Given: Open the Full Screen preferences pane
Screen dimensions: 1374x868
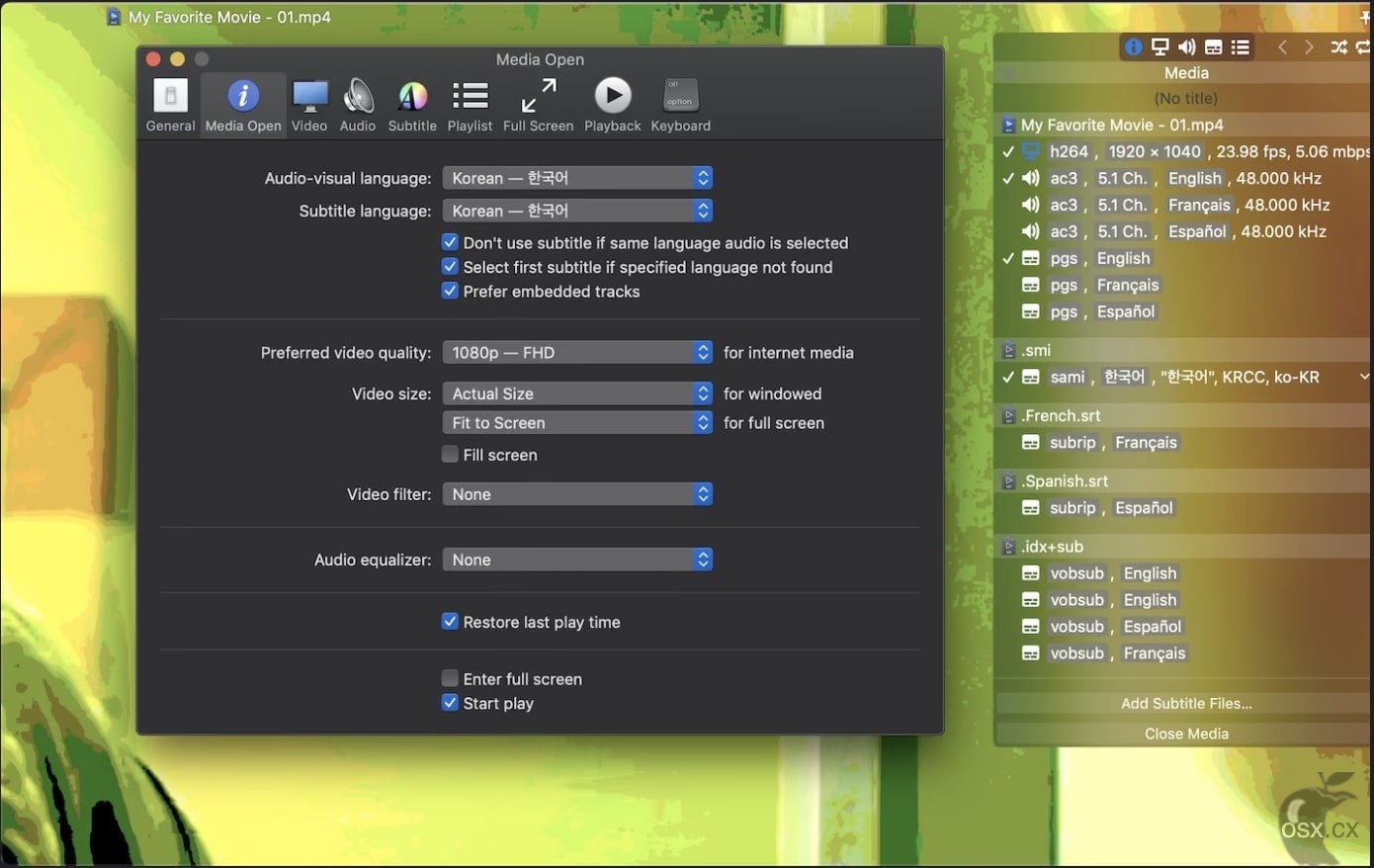Looking at the screenshot, I should [x=538, y=105].
